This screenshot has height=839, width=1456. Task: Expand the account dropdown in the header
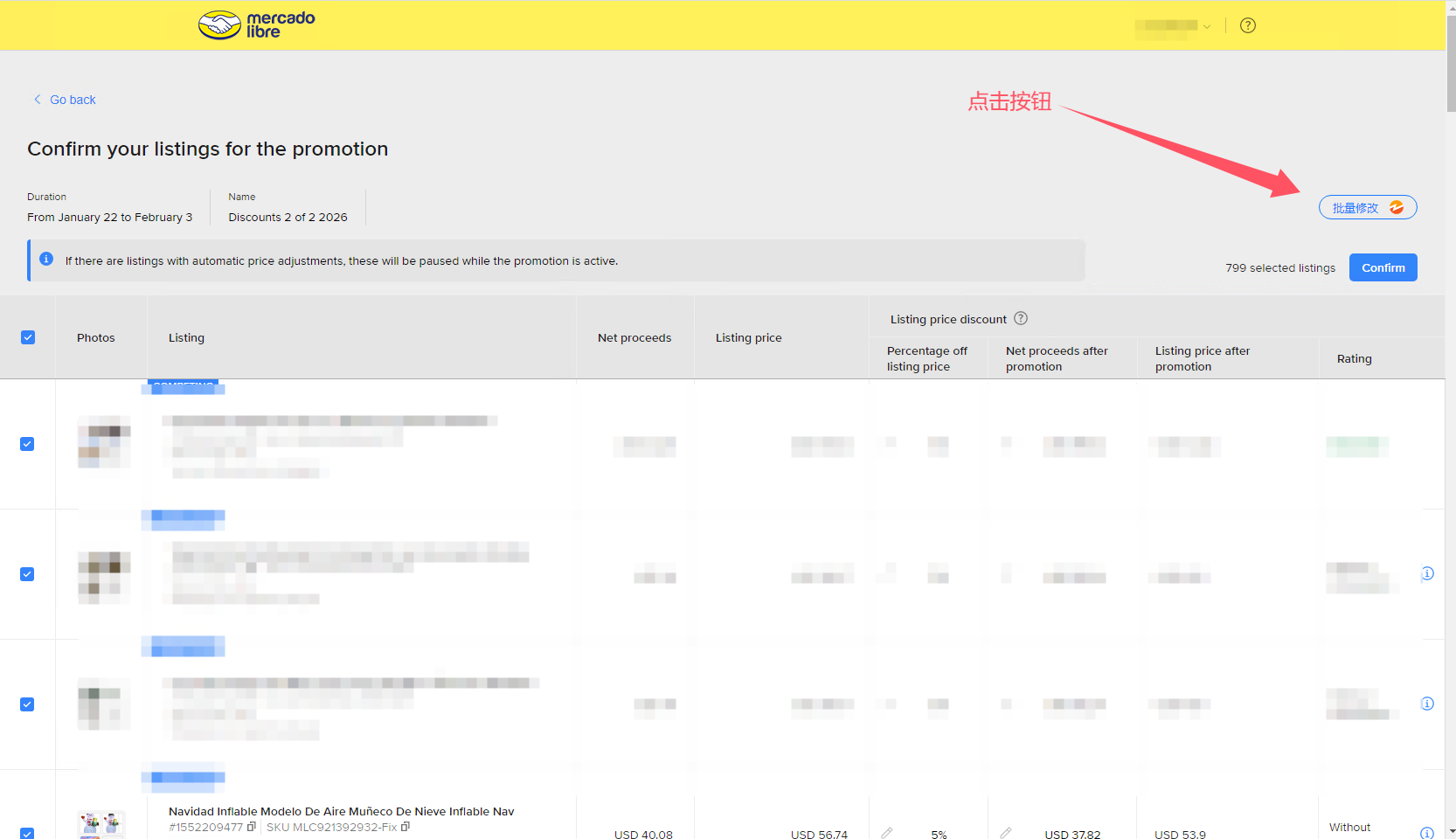click(1207, 26)
